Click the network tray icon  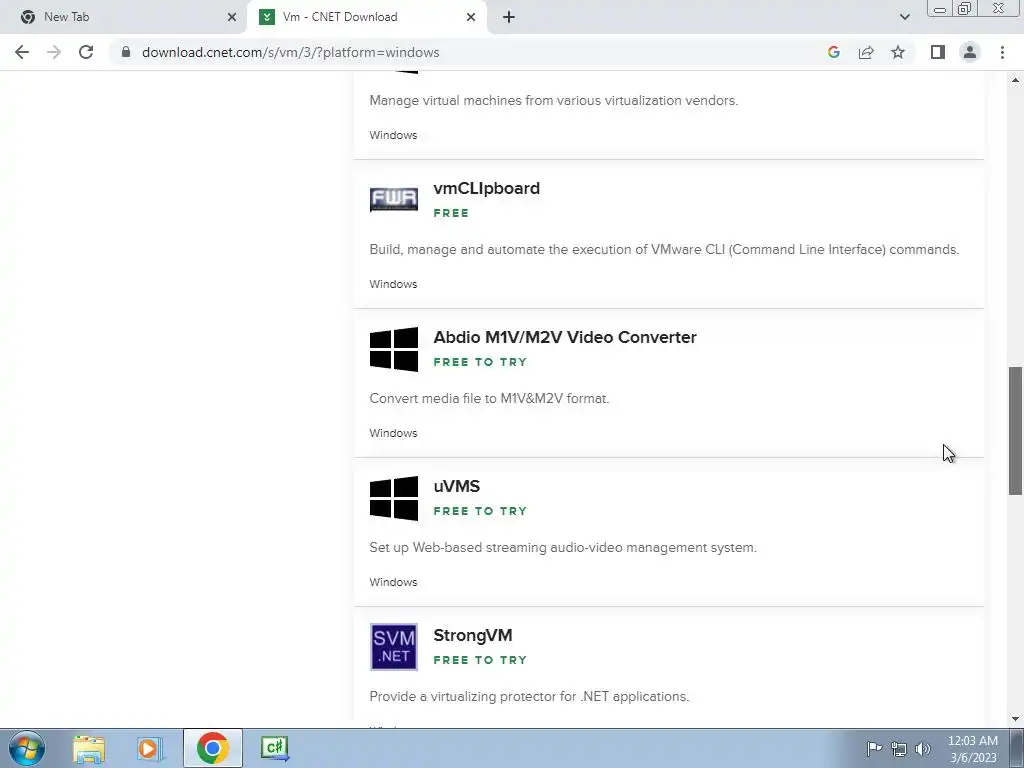coord(899,749)
